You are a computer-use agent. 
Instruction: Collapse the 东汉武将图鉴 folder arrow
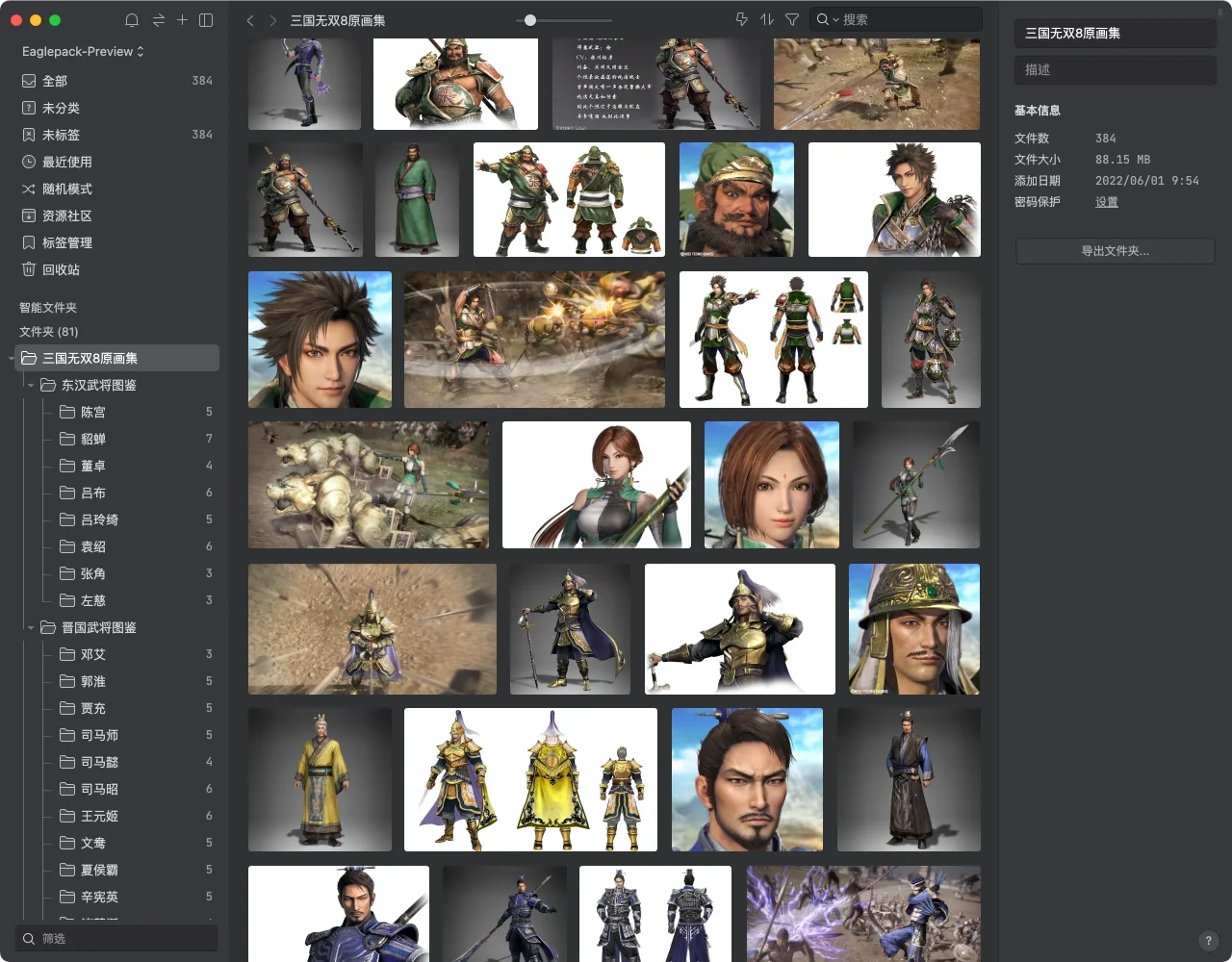click(x=31, y=386)
